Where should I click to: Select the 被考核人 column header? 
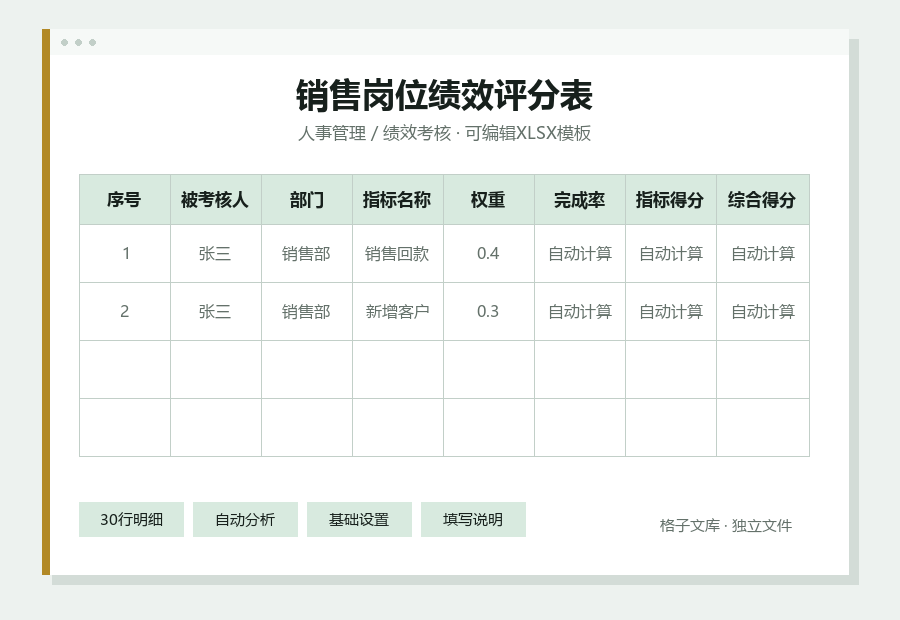pos(216,200)
